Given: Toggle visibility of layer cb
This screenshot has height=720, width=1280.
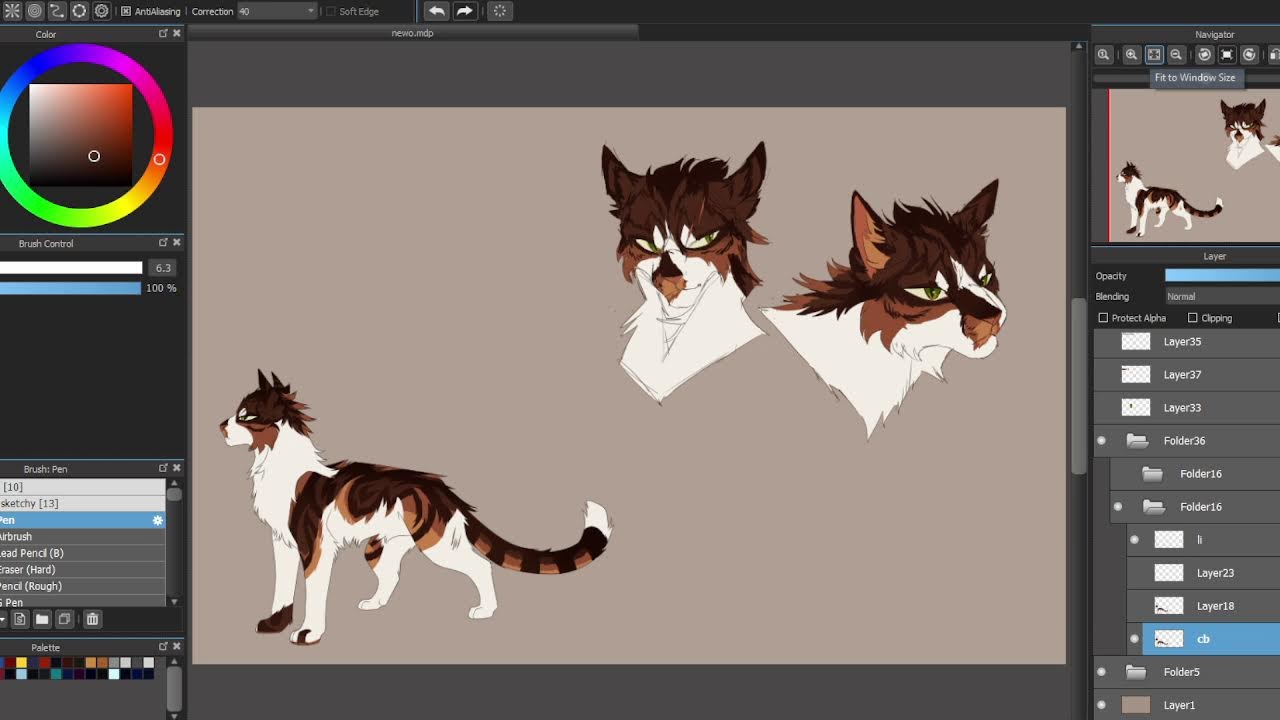Looking at the screenshot, I should [x=1134, y=639].
